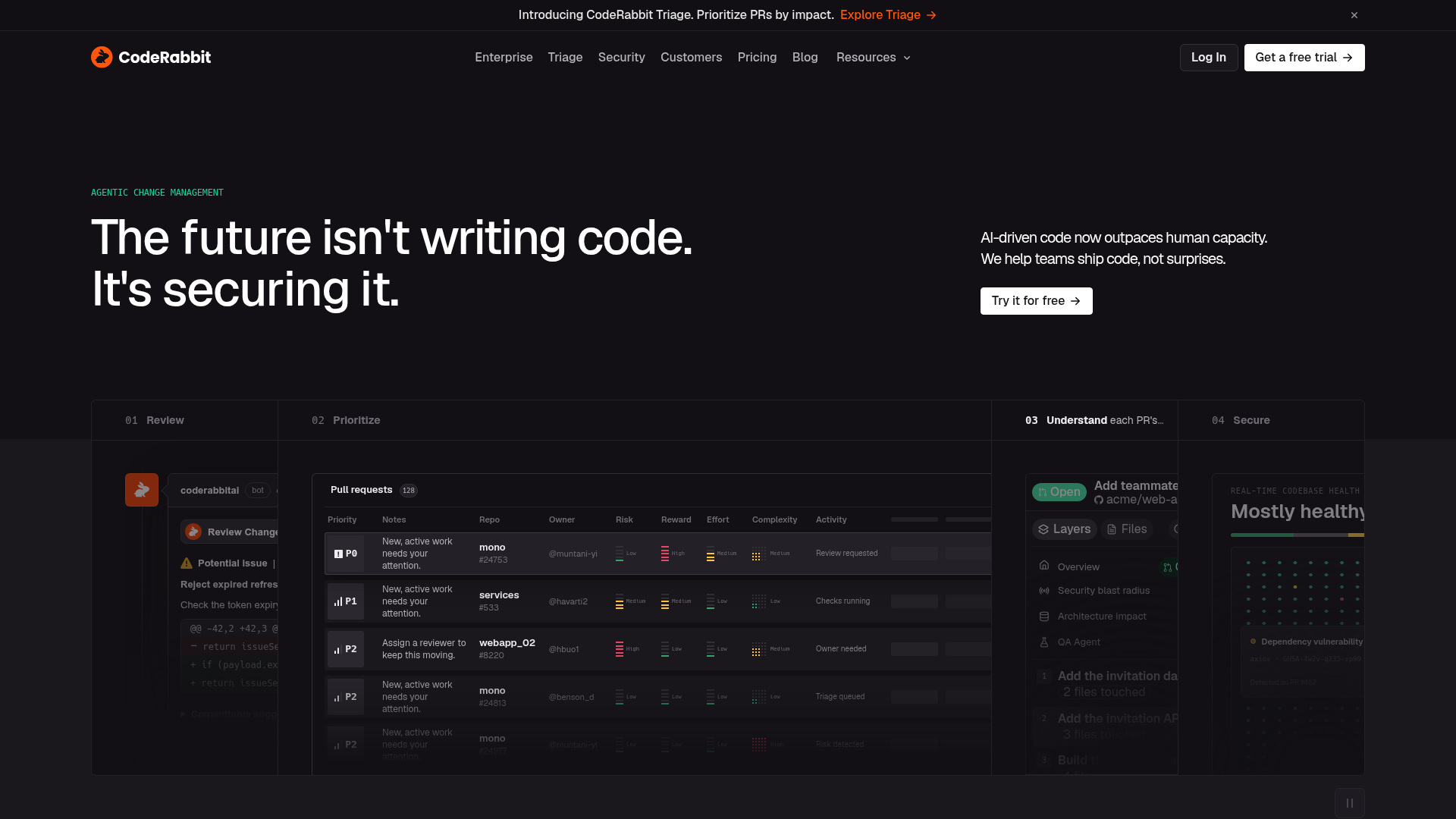
Task: Click the QA Agent flask icon
Action: point(1044,642)
